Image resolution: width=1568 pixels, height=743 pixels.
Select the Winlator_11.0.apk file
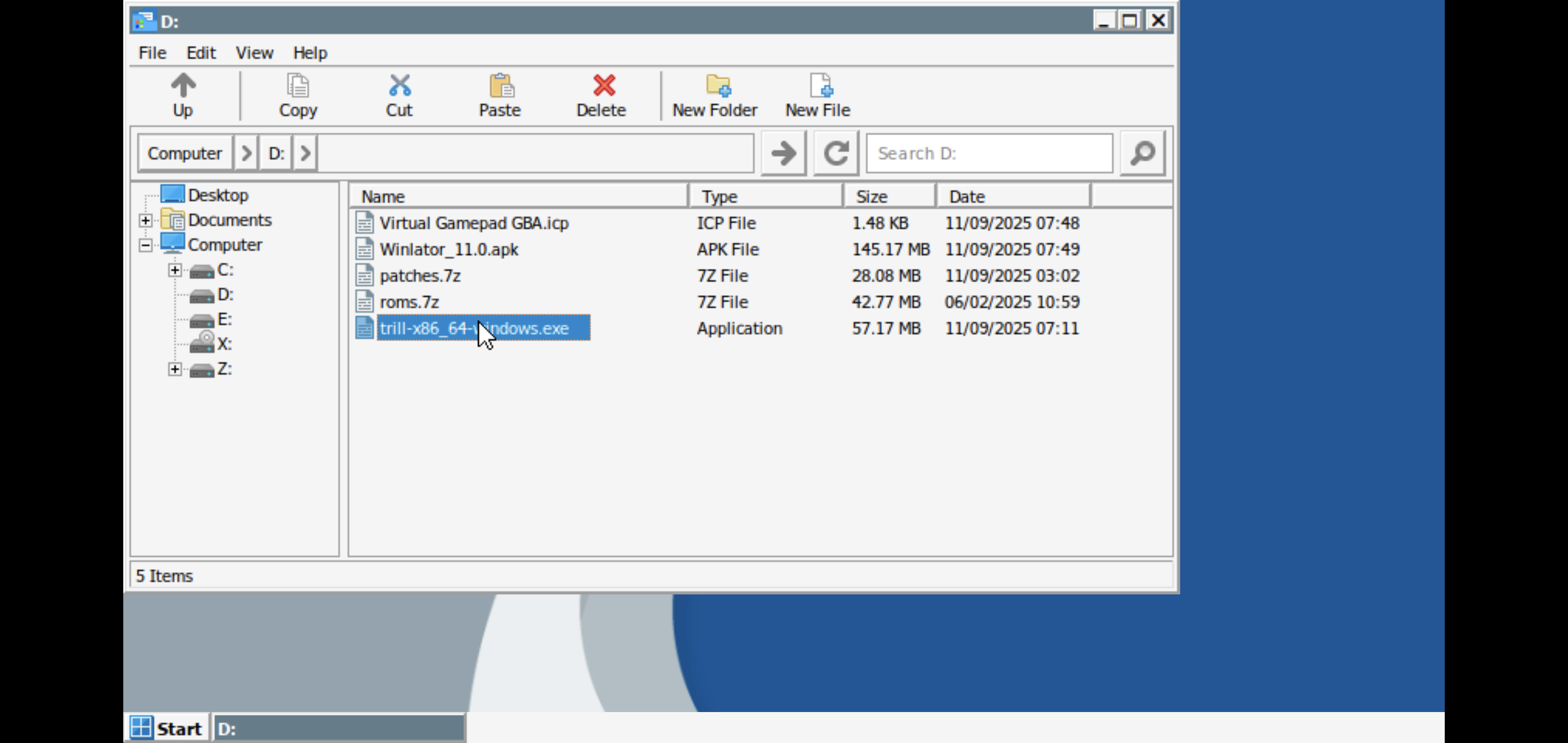coord(449,250)
